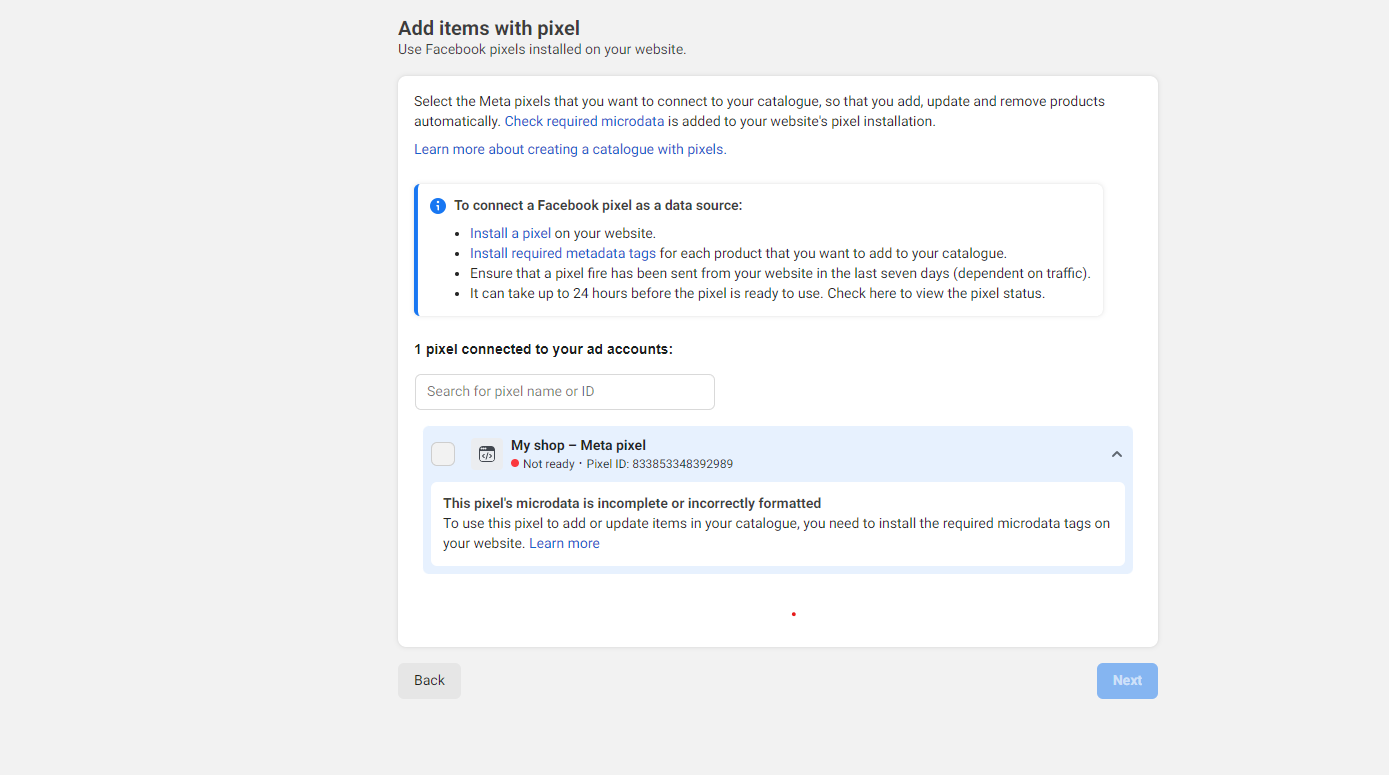The height and width of the screenshot is (775, 1389).
Task: Click the Add items with pixel heading
Action: coord(489,28)
